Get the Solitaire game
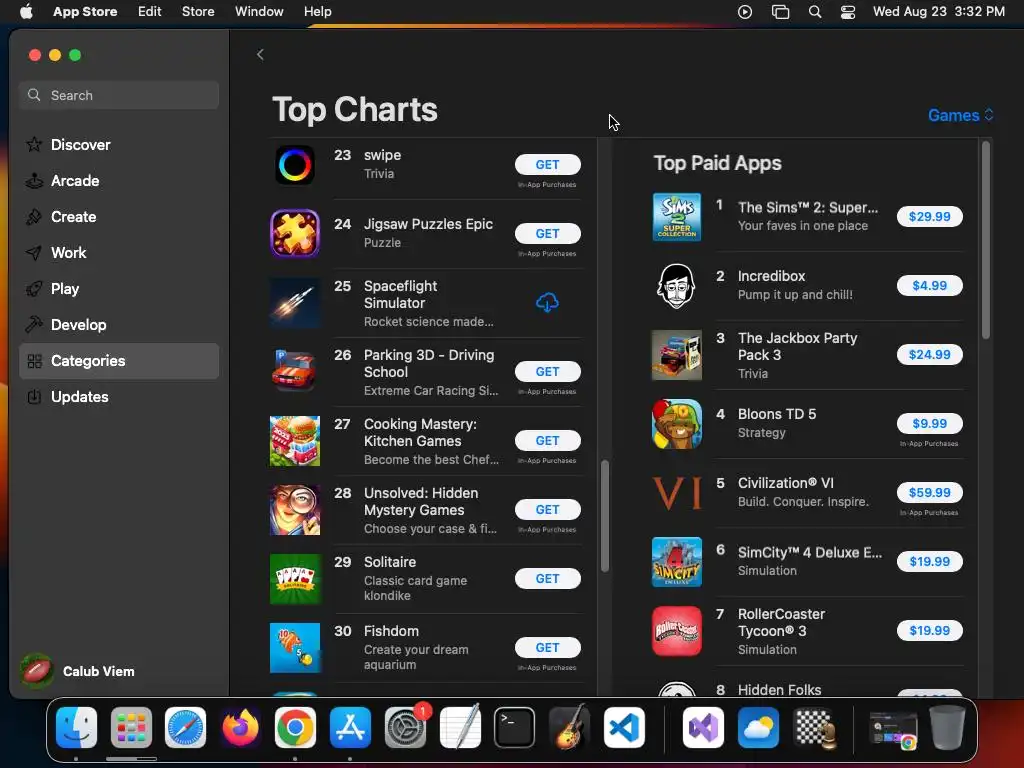The height and width of the screenshot is (768, 1024). [x=547, y=579]
